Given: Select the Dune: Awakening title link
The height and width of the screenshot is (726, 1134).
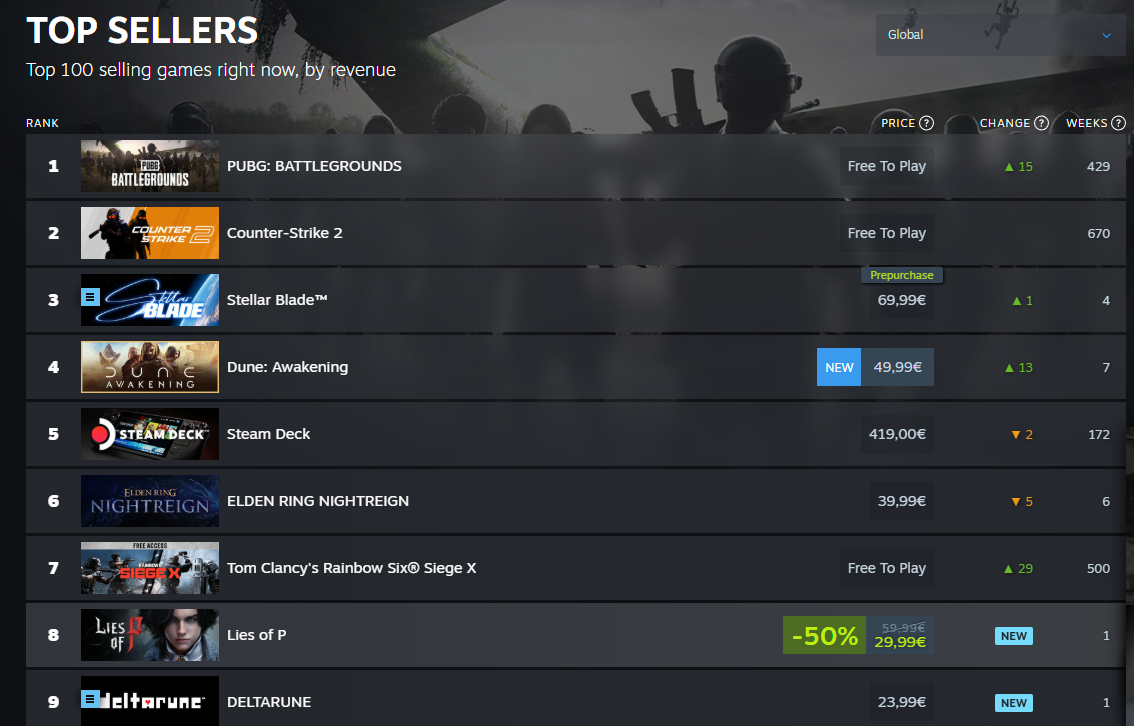Looking at the screenshot, I should point(287,367).
